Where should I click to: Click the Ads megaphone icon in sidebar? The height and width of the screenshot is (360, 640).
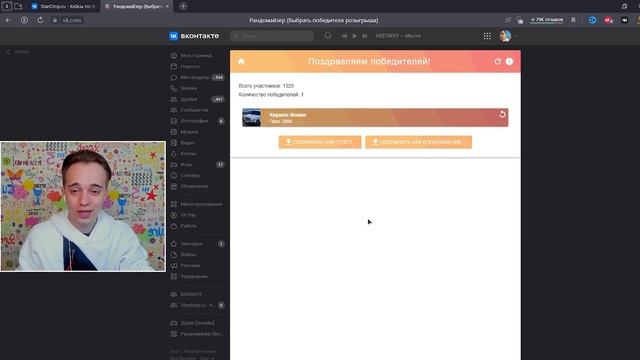[174, 265]
